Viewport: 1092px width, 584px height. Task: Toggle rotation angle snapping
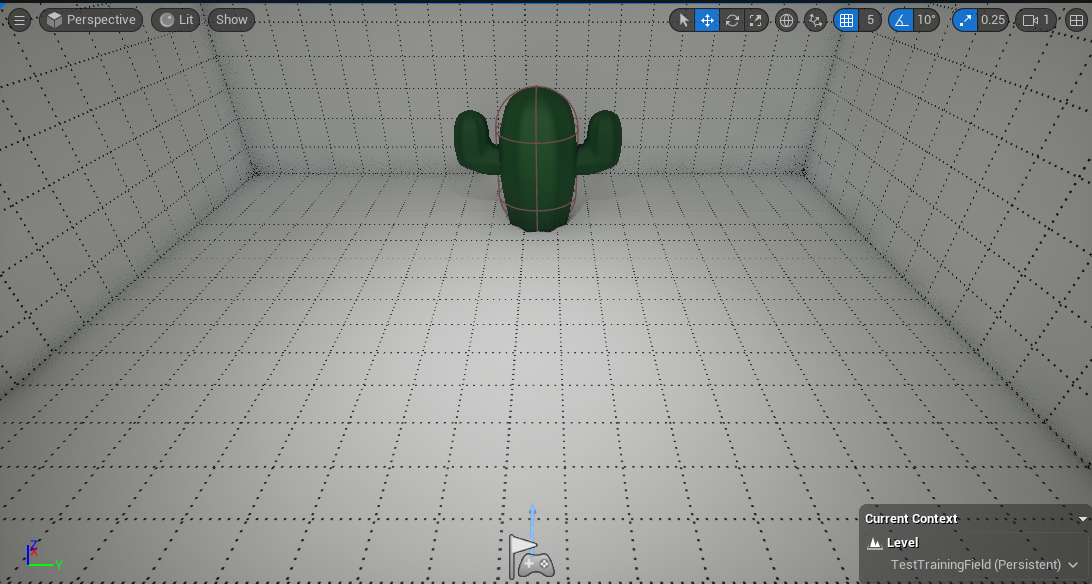coord(901,20)
